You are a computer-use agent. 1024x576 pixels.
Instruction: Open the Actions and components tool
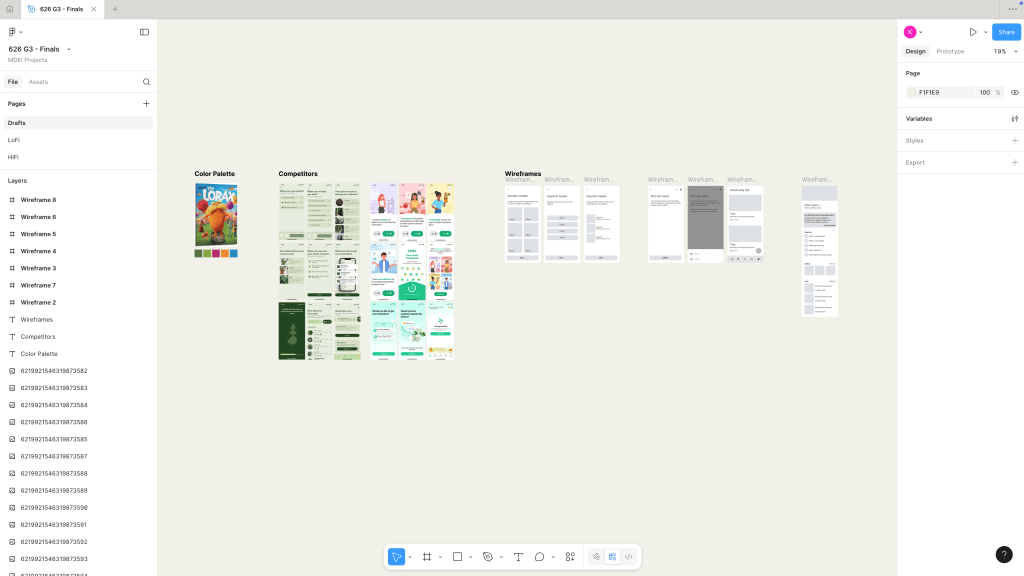coord(570,557)
